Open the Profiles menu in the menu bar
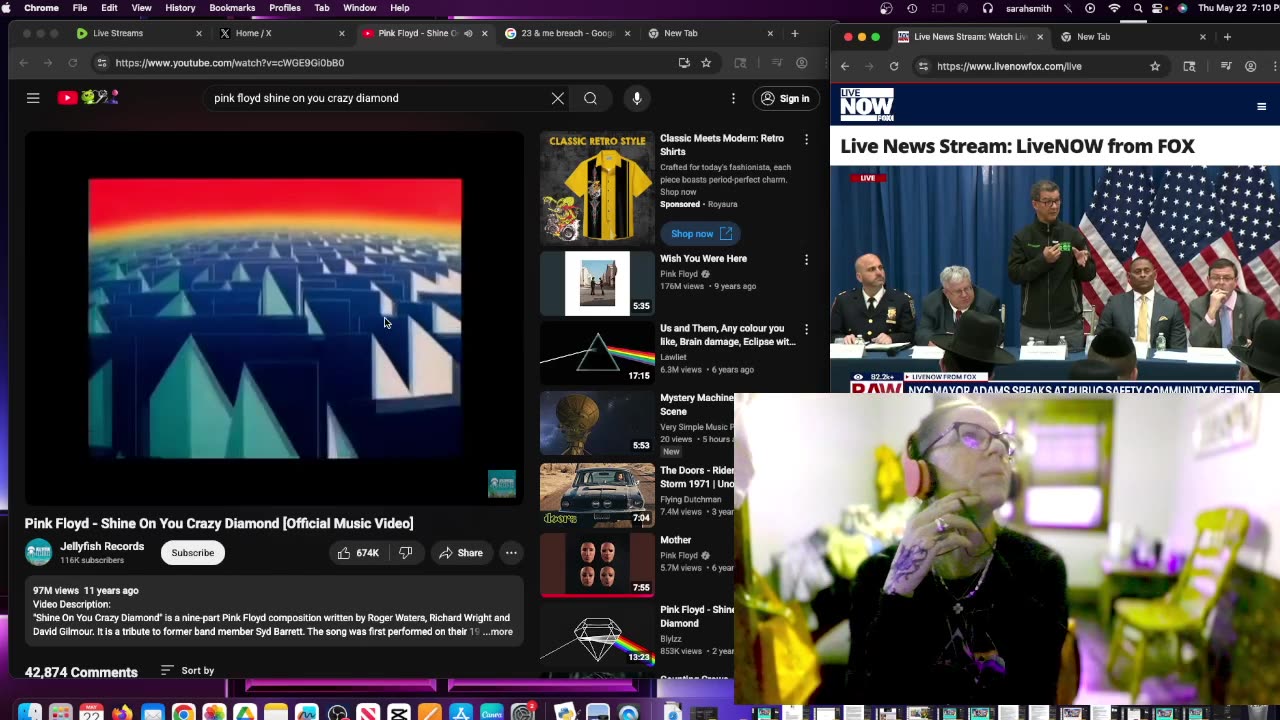The height and width of the screenshot is (720, 1280). (x=285, y=8)
